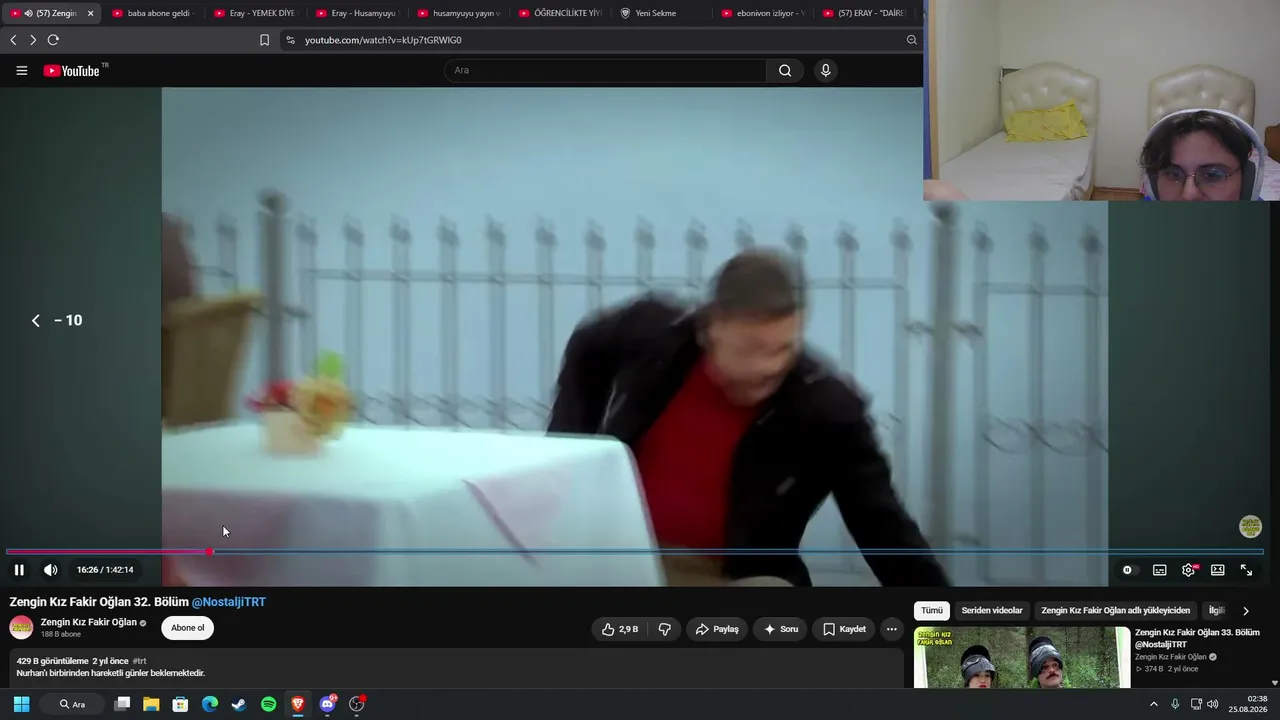The height and width of the screenshot is (720, 1280).
Task: Dislike the video with the thumbs-down button
Action: point(664,629)
